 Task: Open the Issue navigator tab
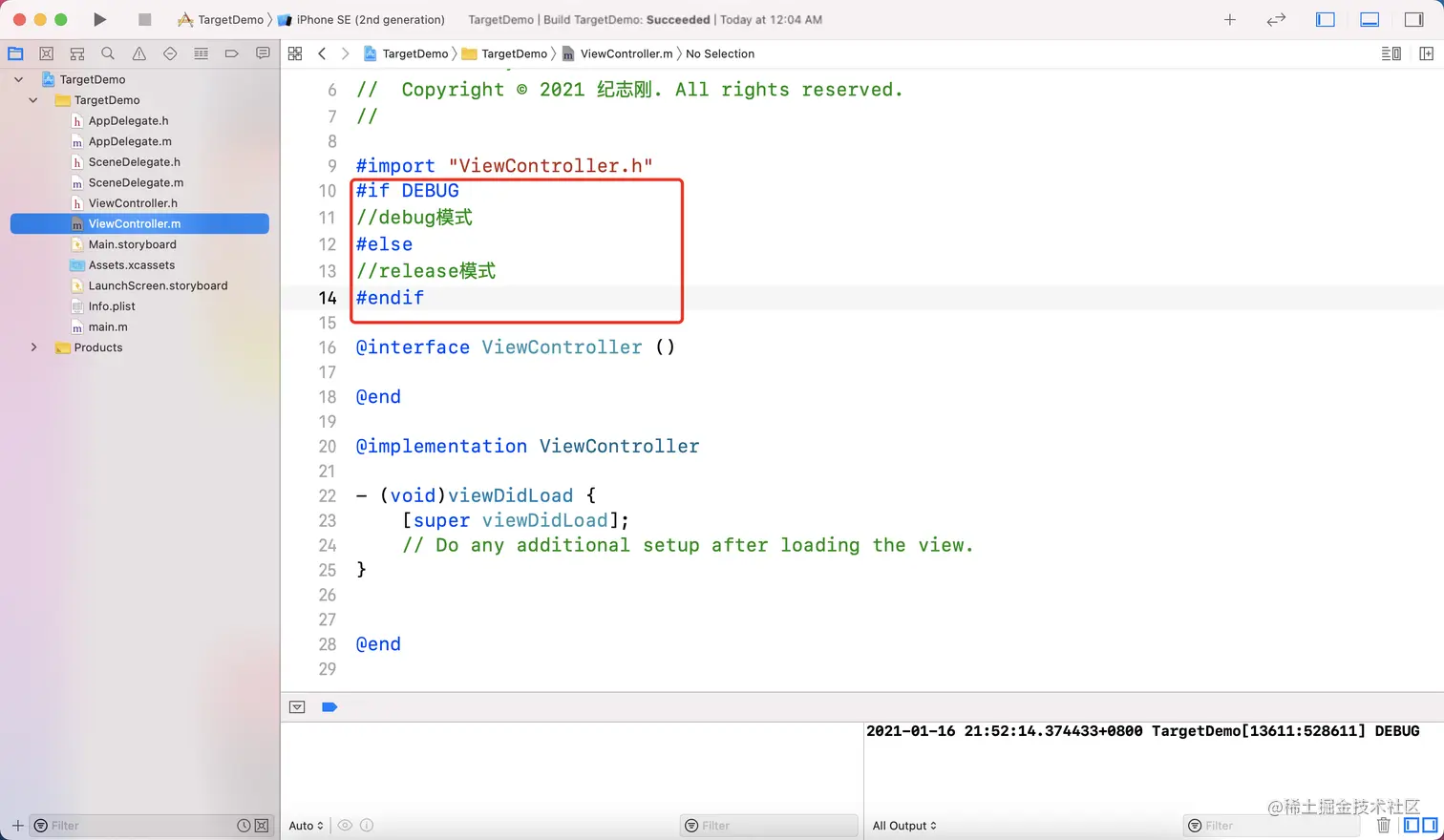pos(139,53)
